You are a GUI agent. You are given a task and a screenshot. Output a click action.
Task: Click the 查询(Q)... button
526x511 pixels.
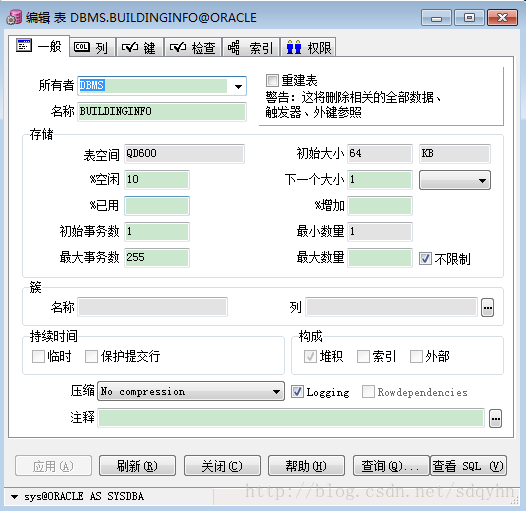391,466
